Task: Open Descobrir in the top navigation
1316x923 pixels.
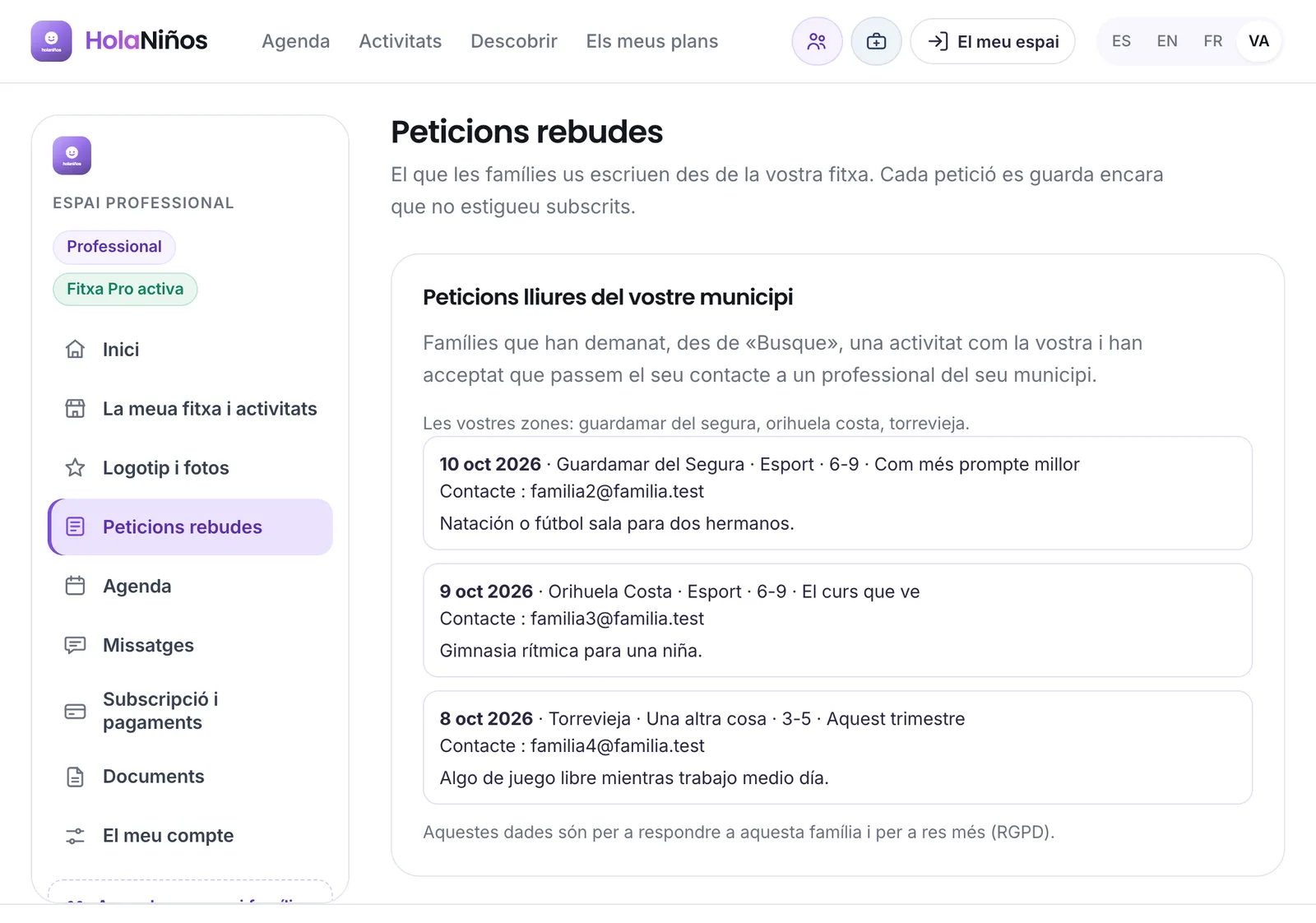Action: coord(514,41)
